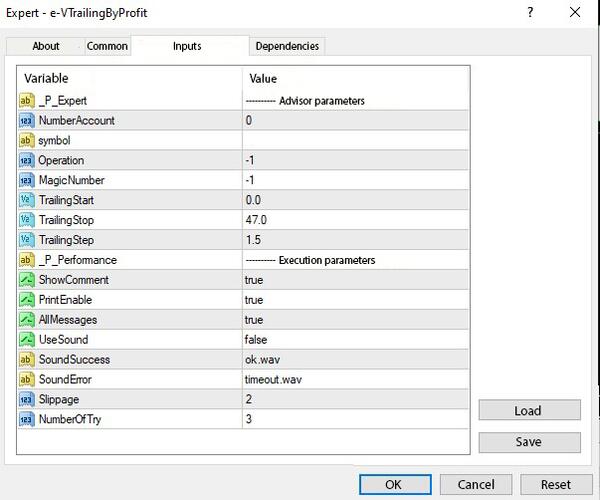Screen dimensions: 600x500
Task: Select the TrailingStep variable name
Action: click(x=66, y=240)
